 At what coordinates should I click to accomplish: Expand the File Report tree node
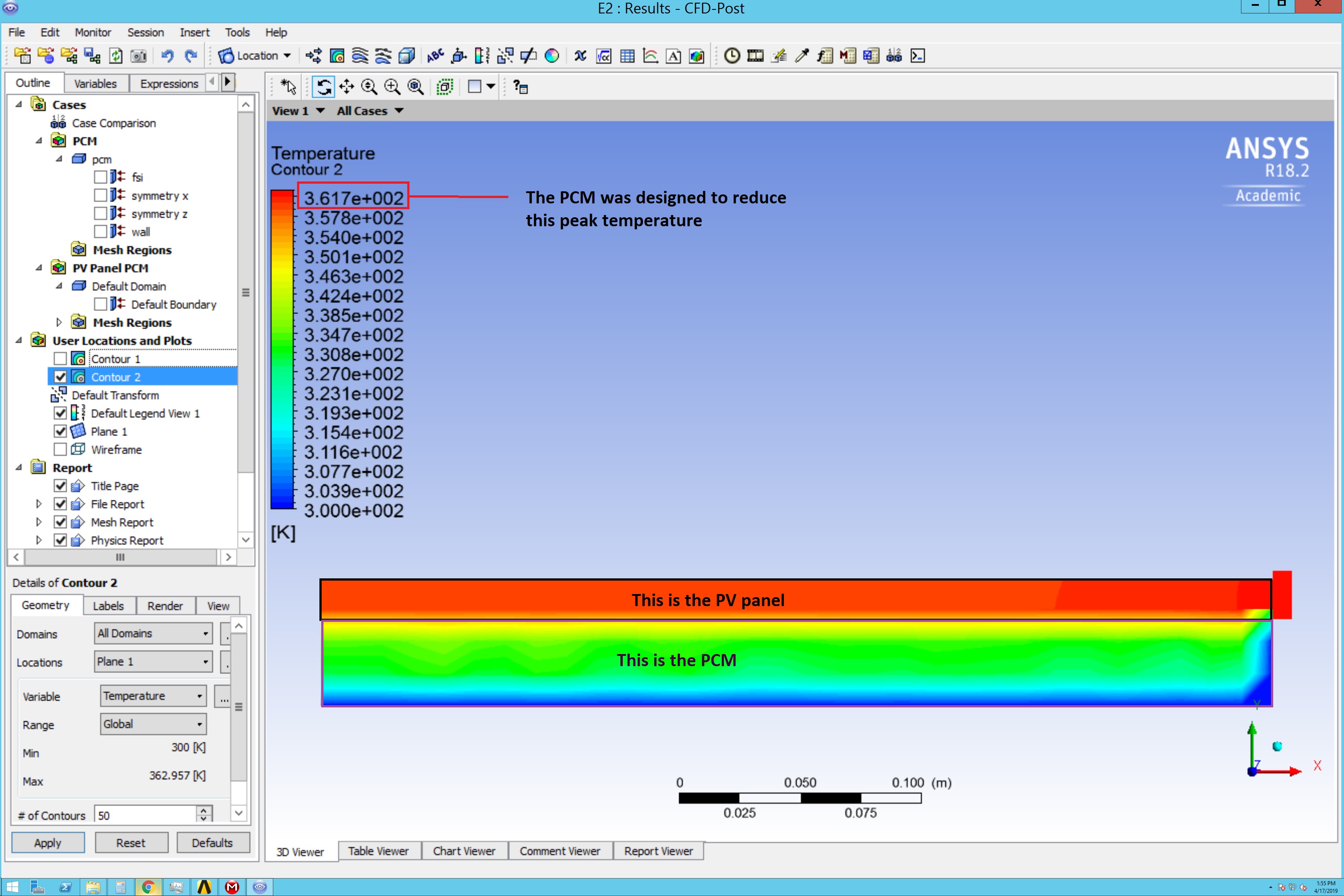[39, 504]
